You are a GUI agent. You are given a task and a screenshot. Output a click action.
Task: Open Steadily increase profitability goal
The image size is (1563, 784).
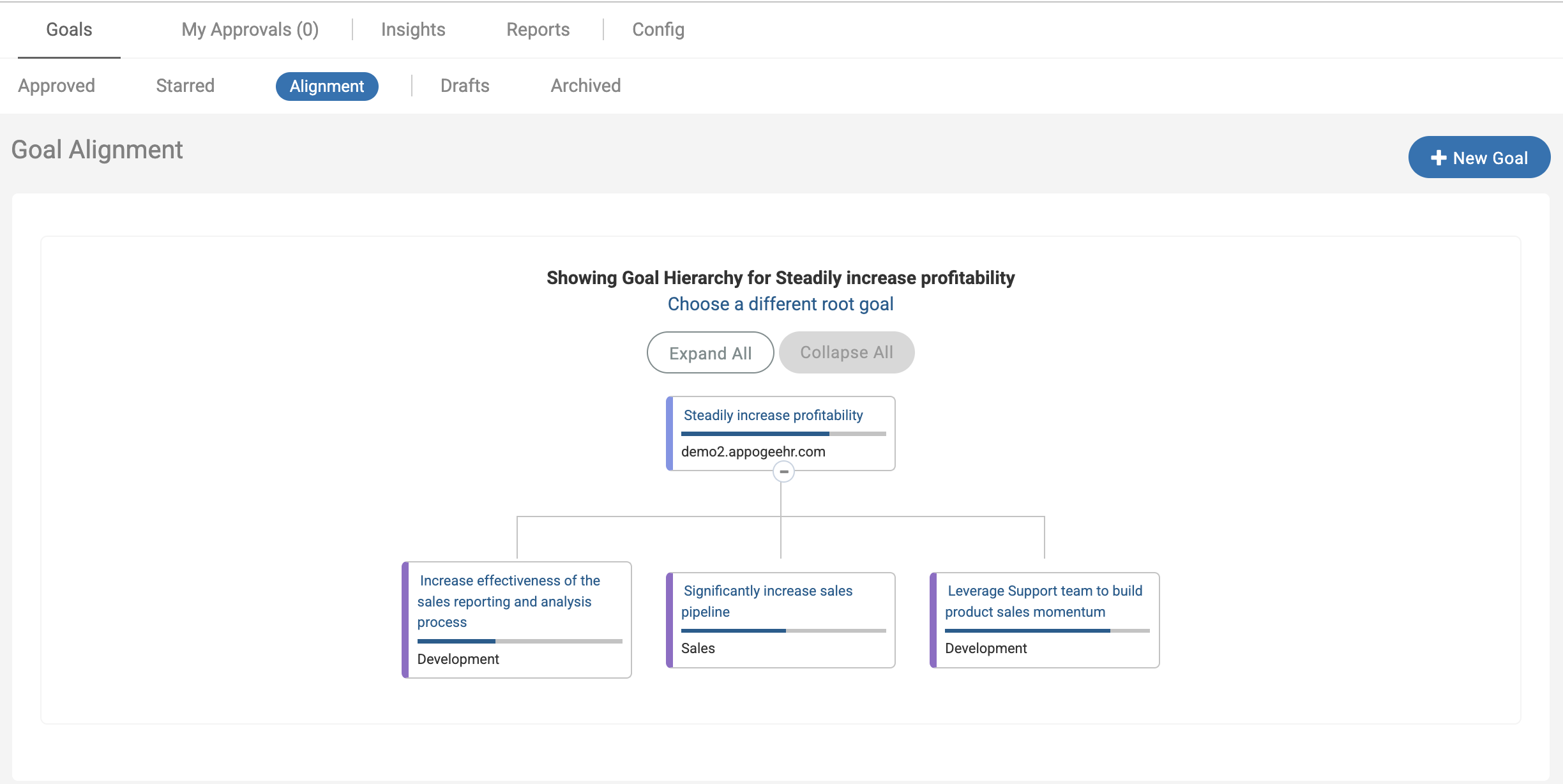tap(773, 416)
